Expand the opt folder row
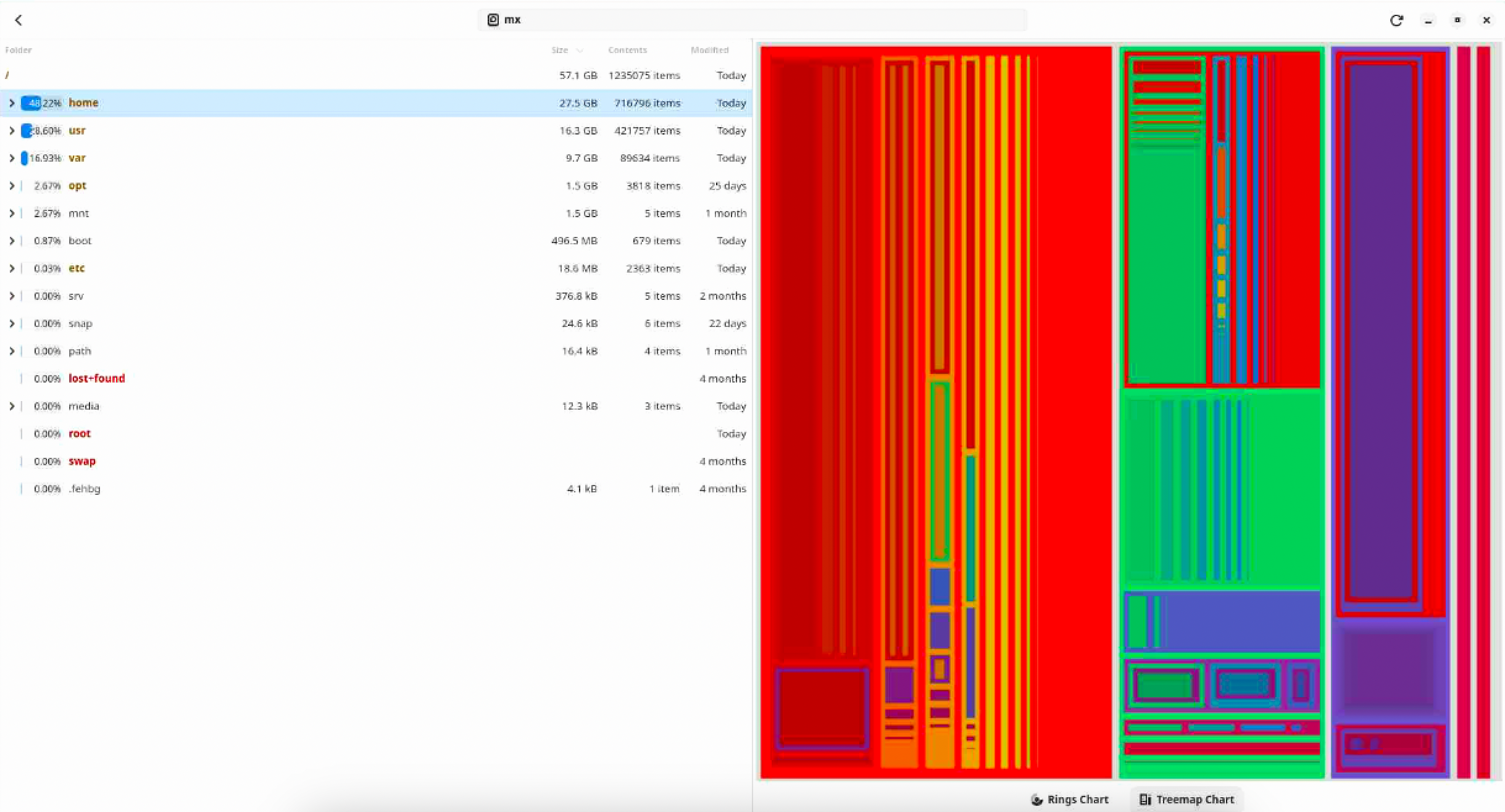 [12, 186]
